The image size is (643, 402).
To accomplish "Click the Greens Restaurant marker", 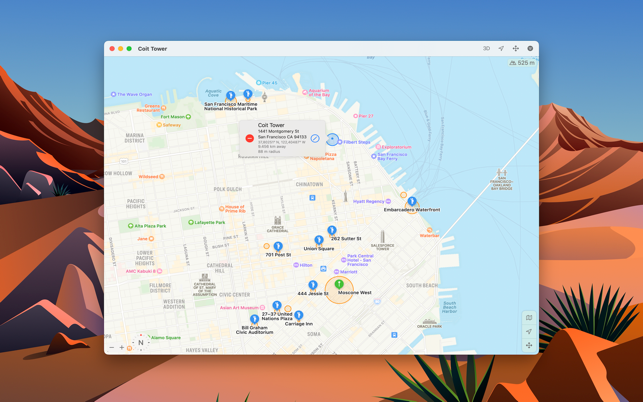I will (164, 108).
